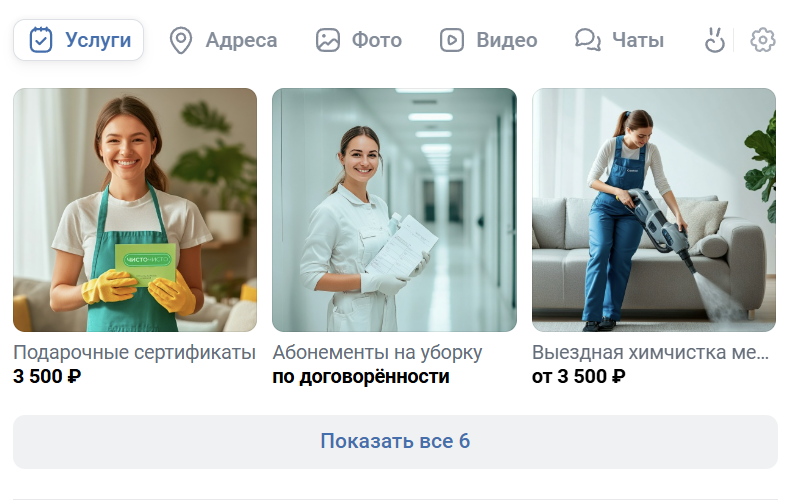Select the Услуги tab label

[x=98, y=40]
